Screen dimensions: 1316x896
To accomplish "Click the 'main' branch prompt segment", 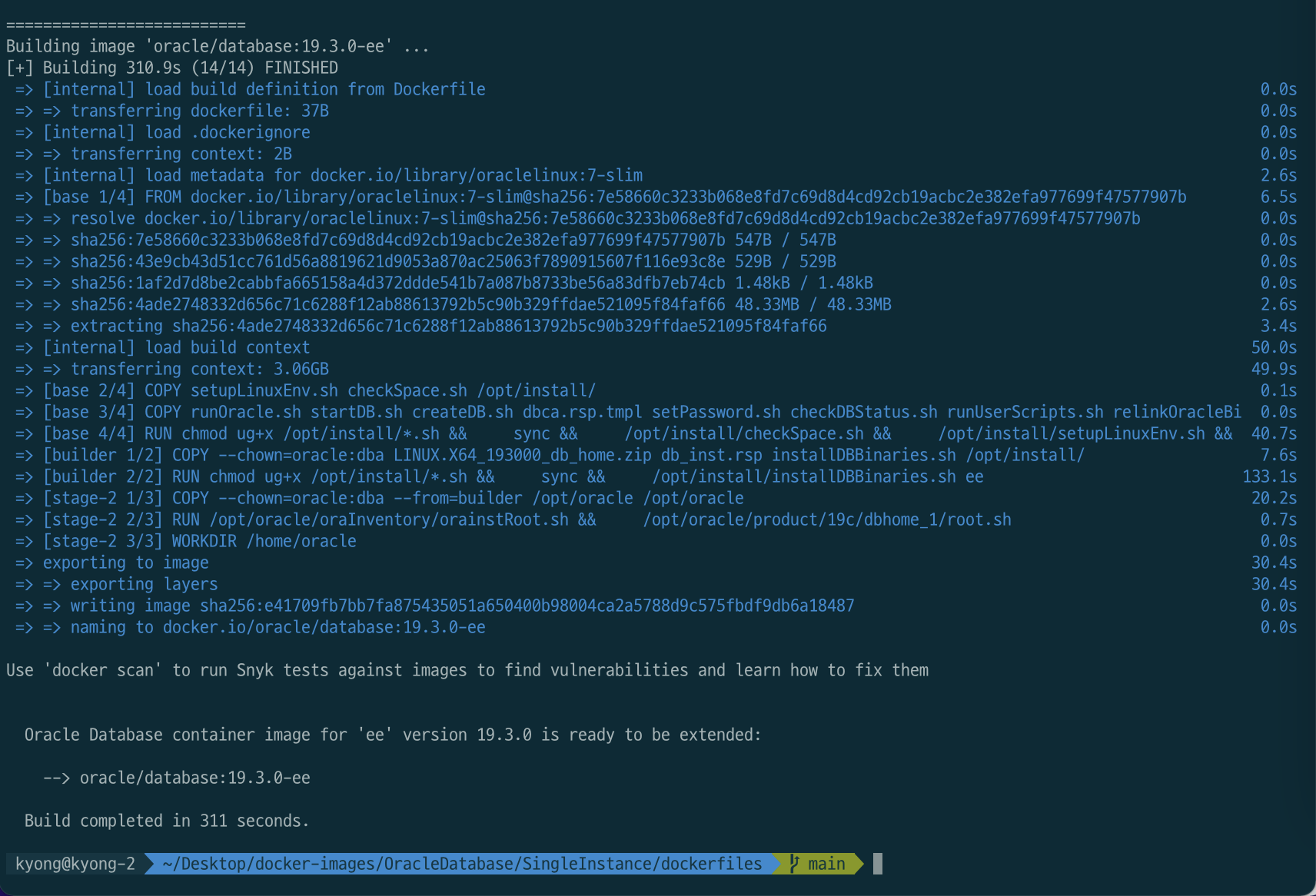I will coord(819,864).
